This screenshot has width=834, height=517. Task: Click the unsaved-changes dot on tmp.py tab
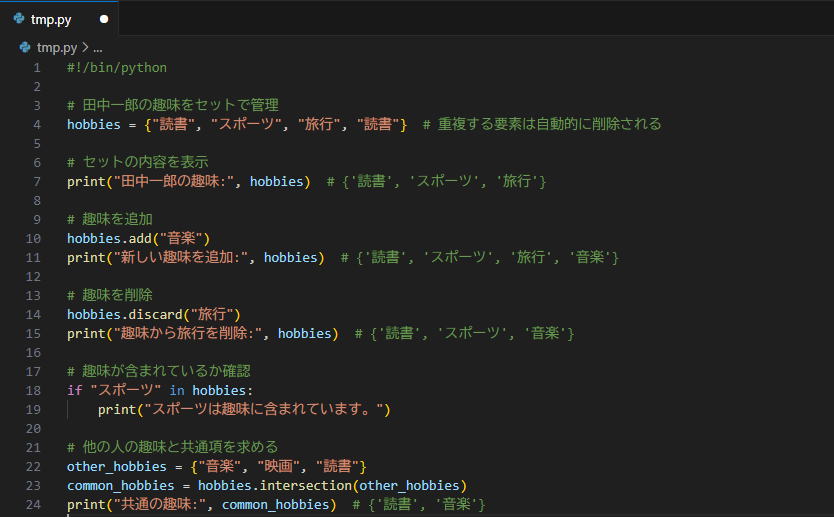click(104, 19)
